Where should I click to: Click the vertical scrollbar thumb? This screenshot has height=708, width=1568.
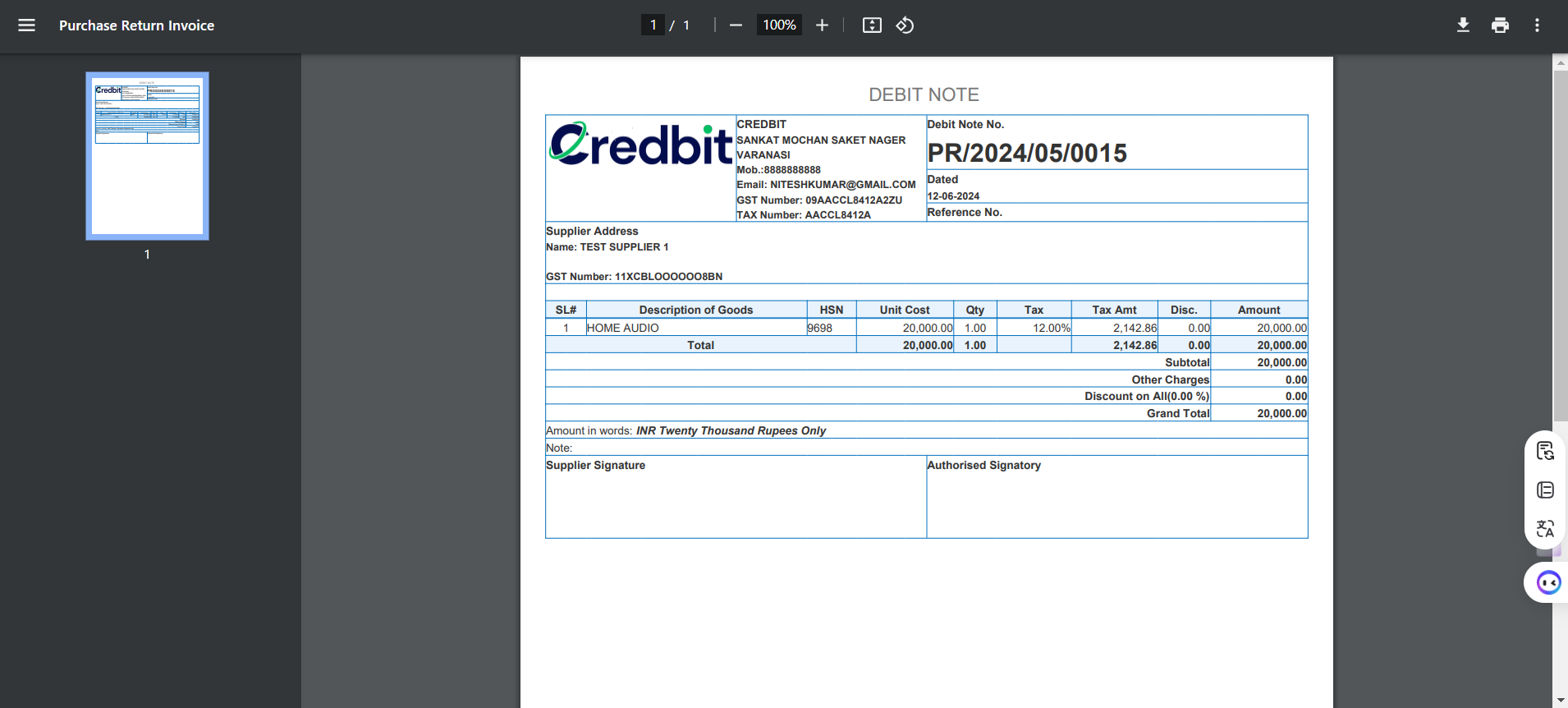1560,246
